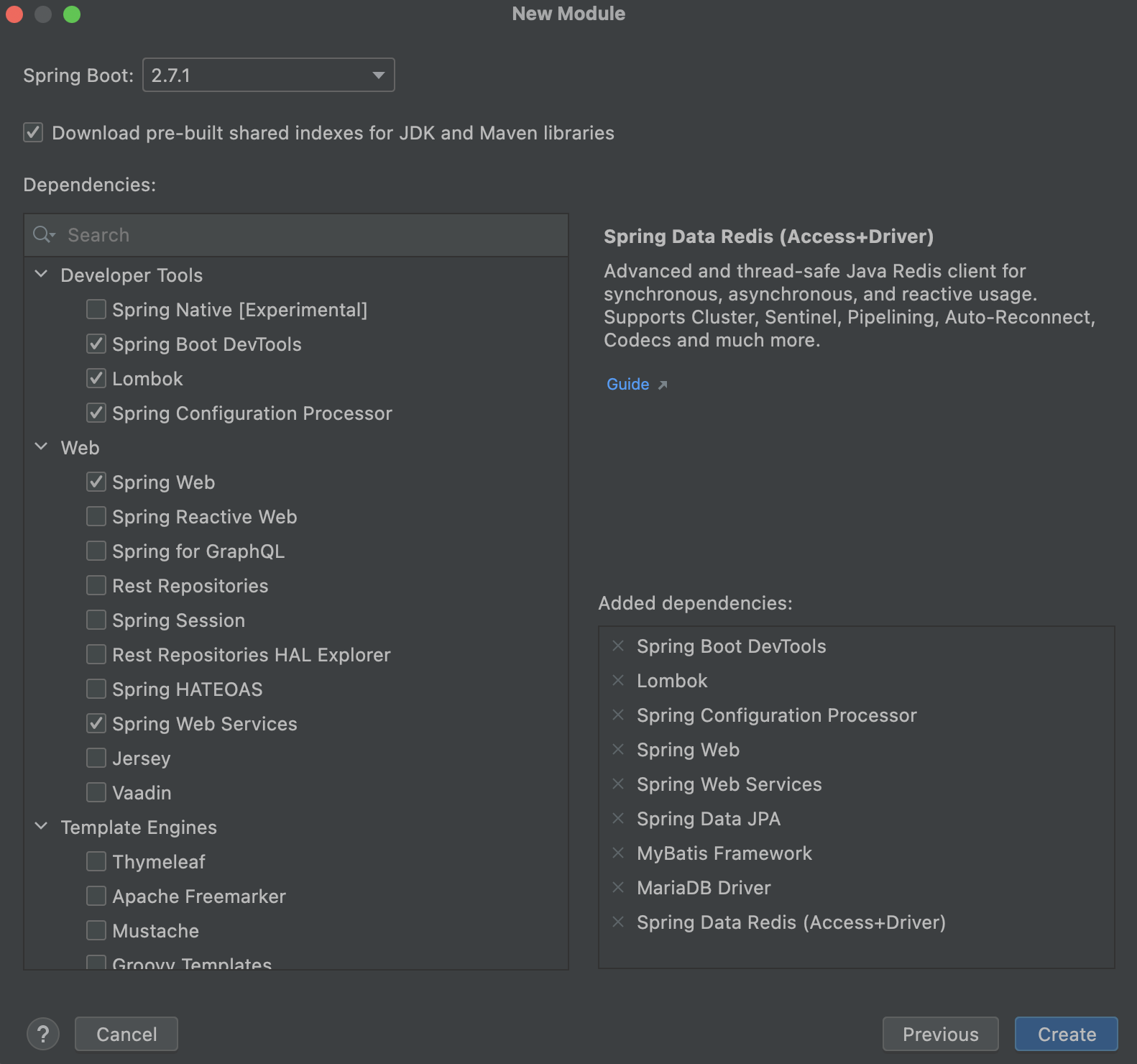Collapse the Web dependencies group
Screen dimensions: 1137x1064
point(42,447)
